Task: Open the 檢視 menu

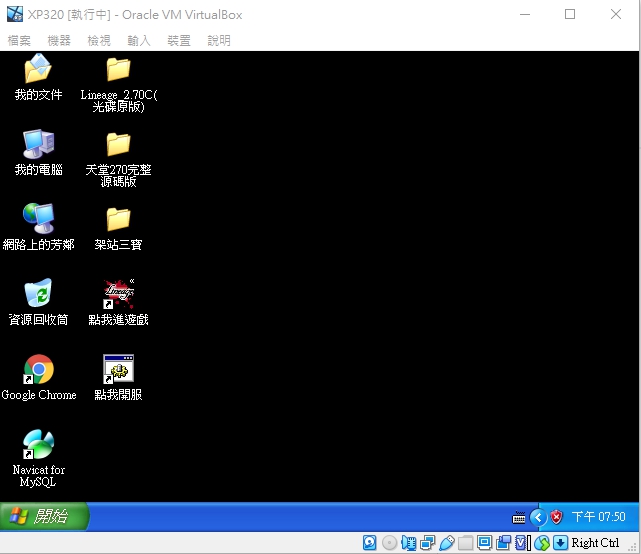Action: point(99,40)
